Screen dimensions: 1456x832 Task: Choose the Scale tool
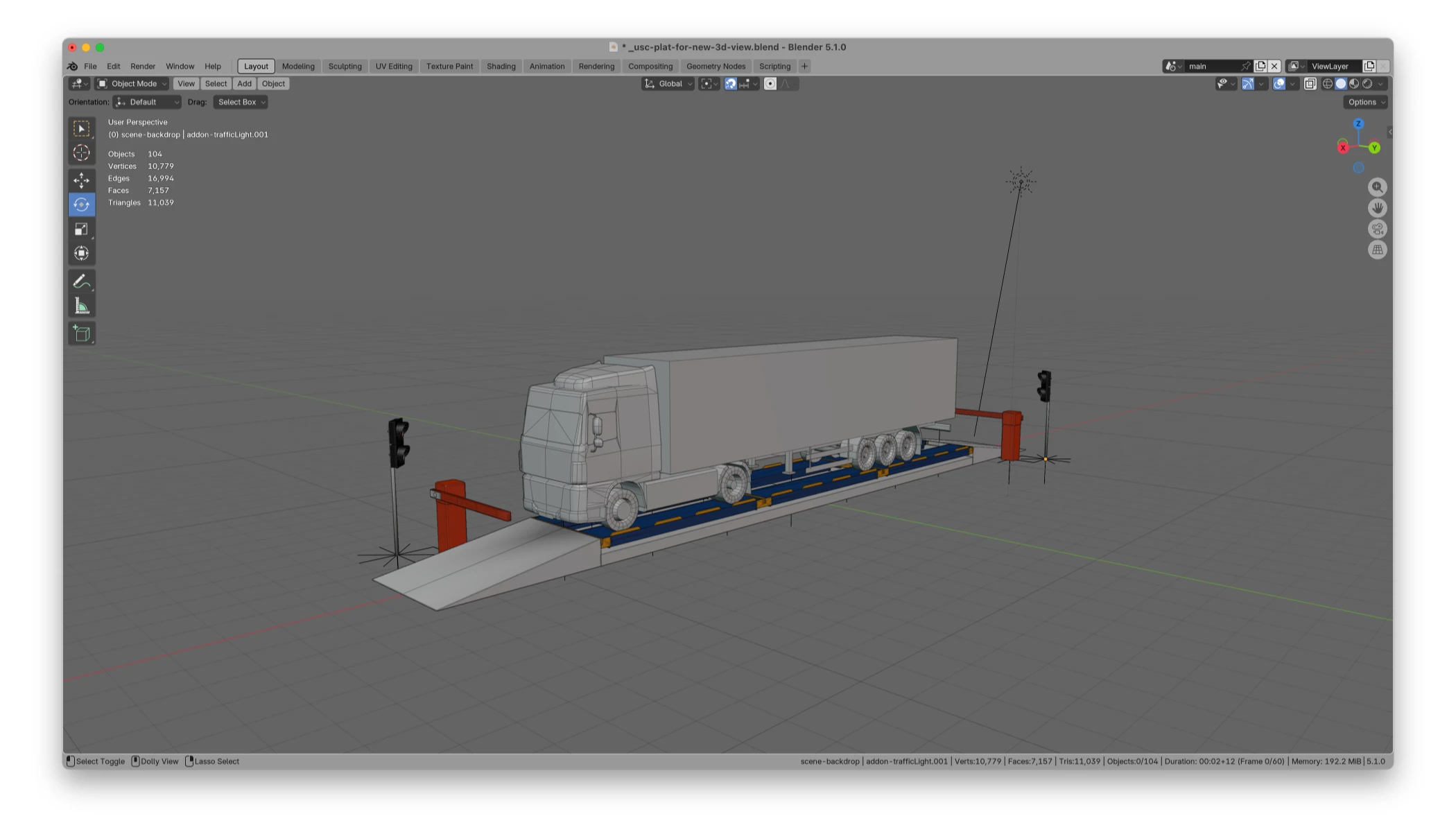[81, 229]
